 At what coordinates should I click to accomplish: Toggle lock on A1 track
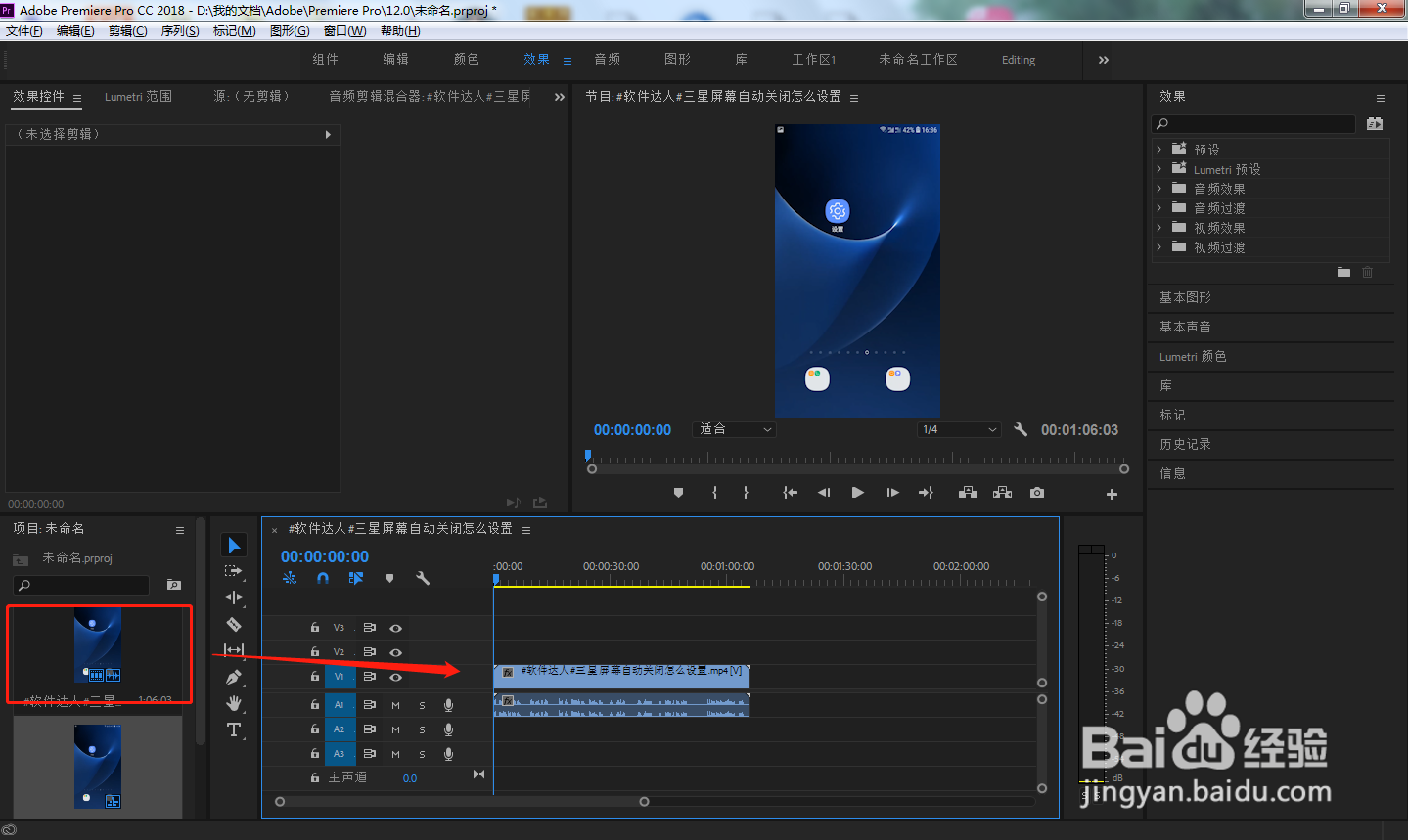coord(314,705)
